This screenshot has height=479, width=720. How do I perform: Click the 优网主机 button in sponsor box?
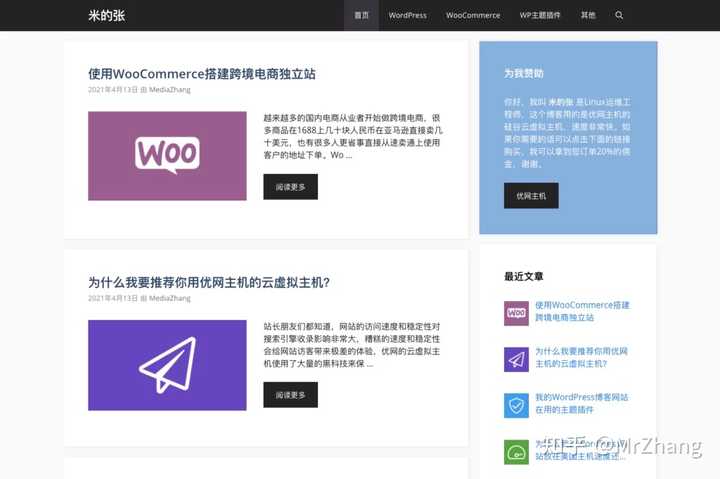(x=531, y=196)
